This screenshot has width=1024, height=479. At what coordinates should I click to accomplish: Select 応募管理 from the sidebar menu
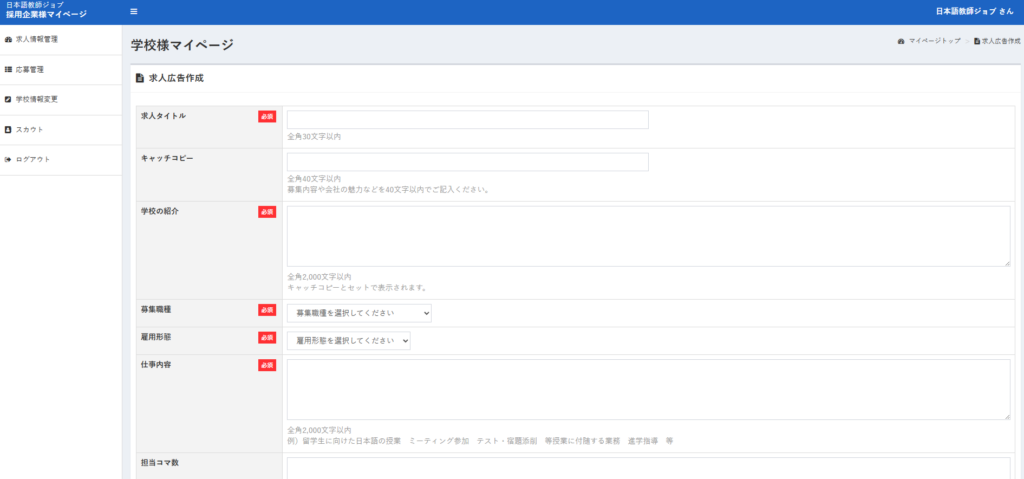coord(30,70)
